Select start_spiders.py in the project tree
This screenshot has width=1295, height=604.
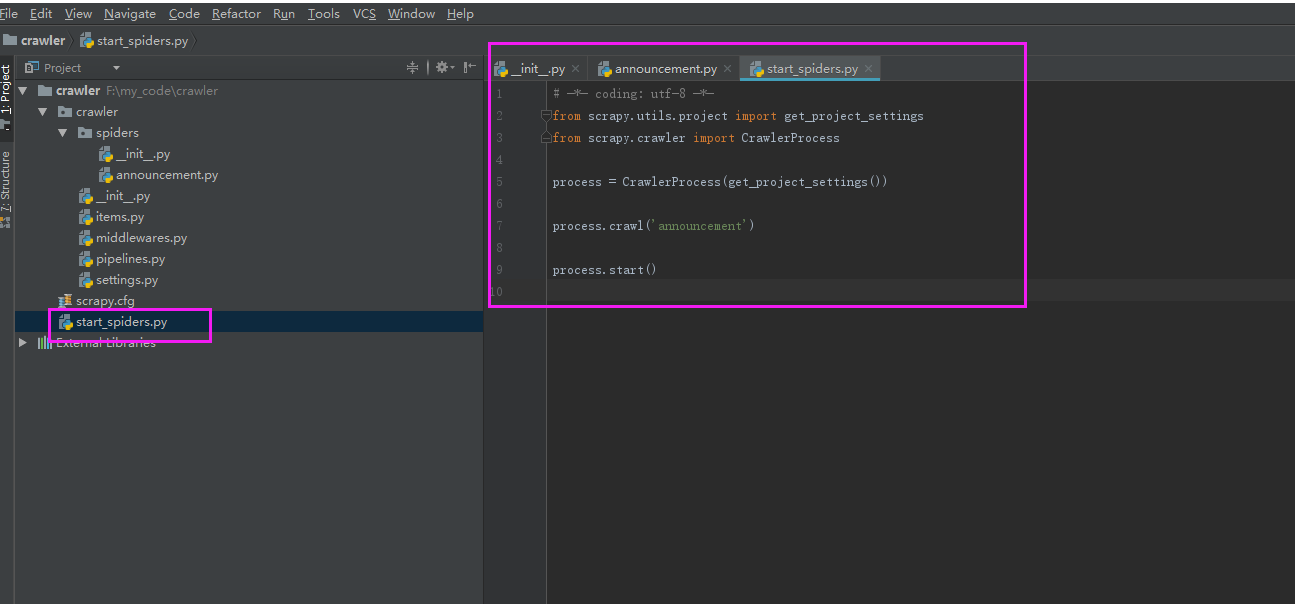click(121, 322)
